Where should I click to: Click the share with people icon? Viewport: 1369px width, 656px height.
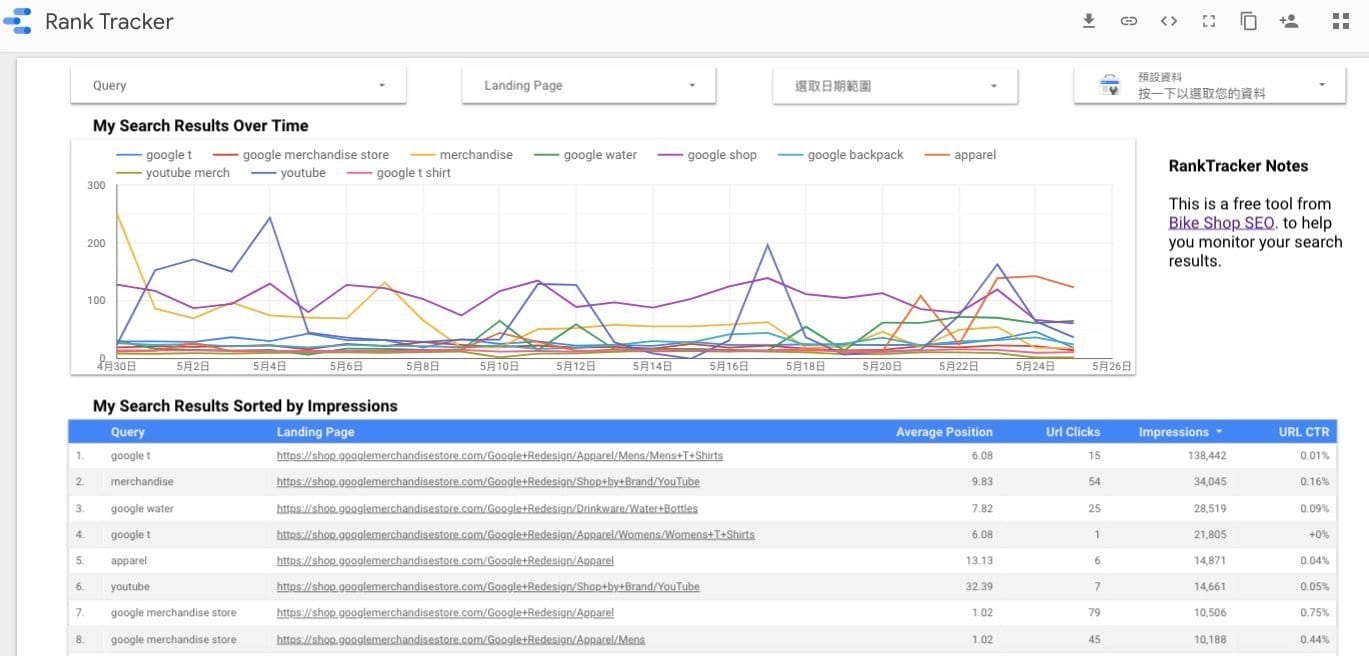point(1288,21)
